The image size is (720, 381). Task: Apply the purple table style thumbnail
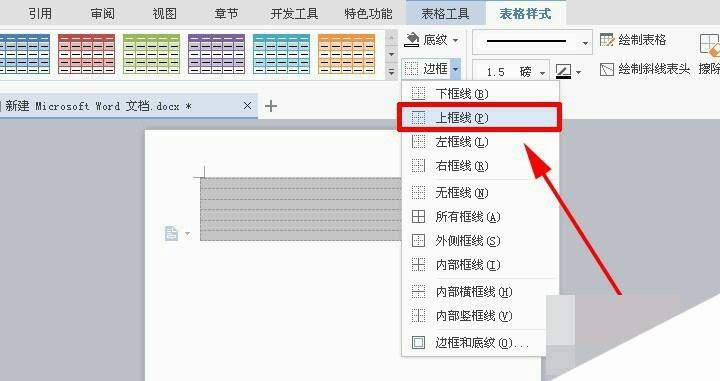click(x=216, y=54)
